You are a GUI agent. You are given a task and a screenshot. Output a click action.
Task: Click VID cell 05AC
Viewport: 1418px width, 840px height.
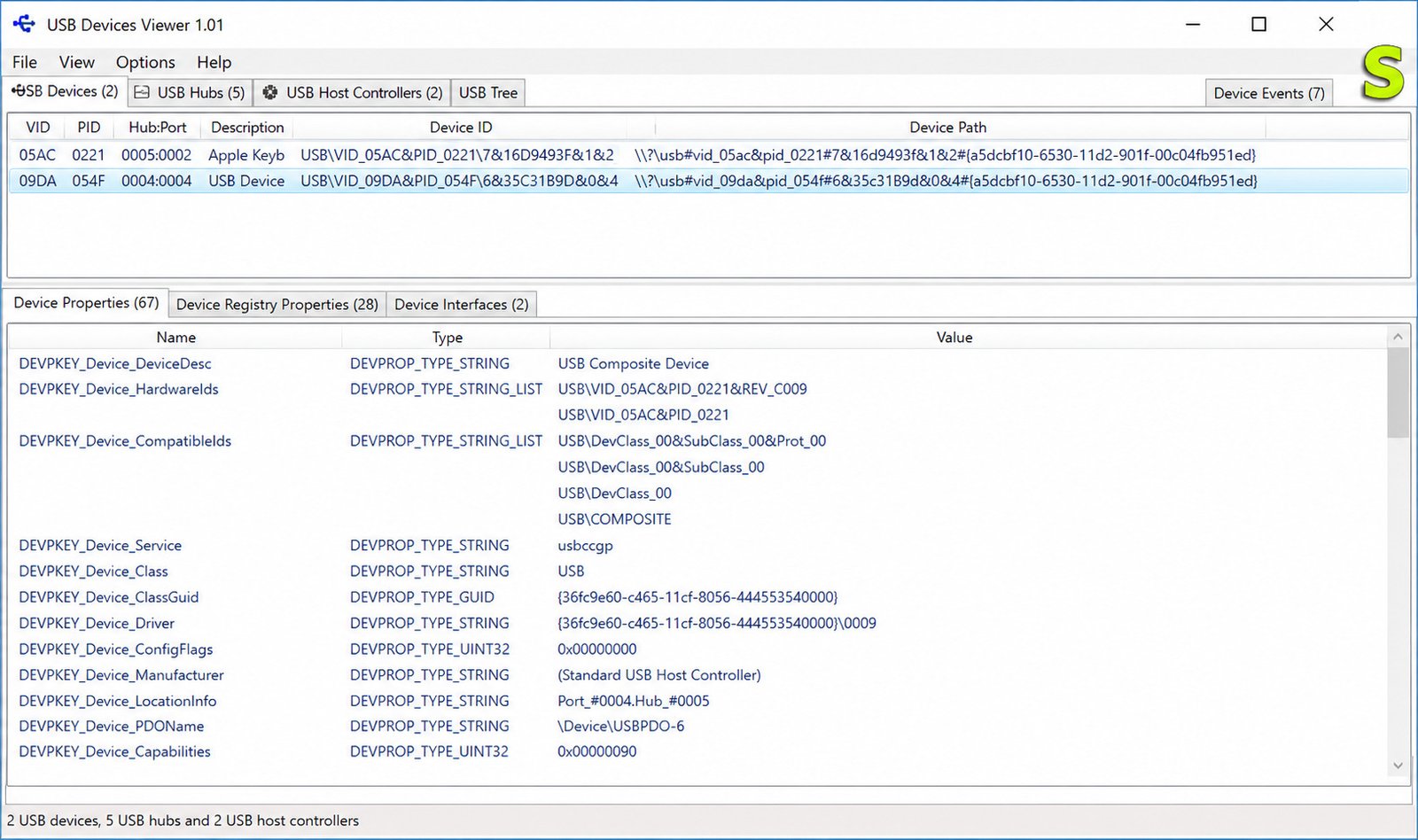[x=37, y=155]
